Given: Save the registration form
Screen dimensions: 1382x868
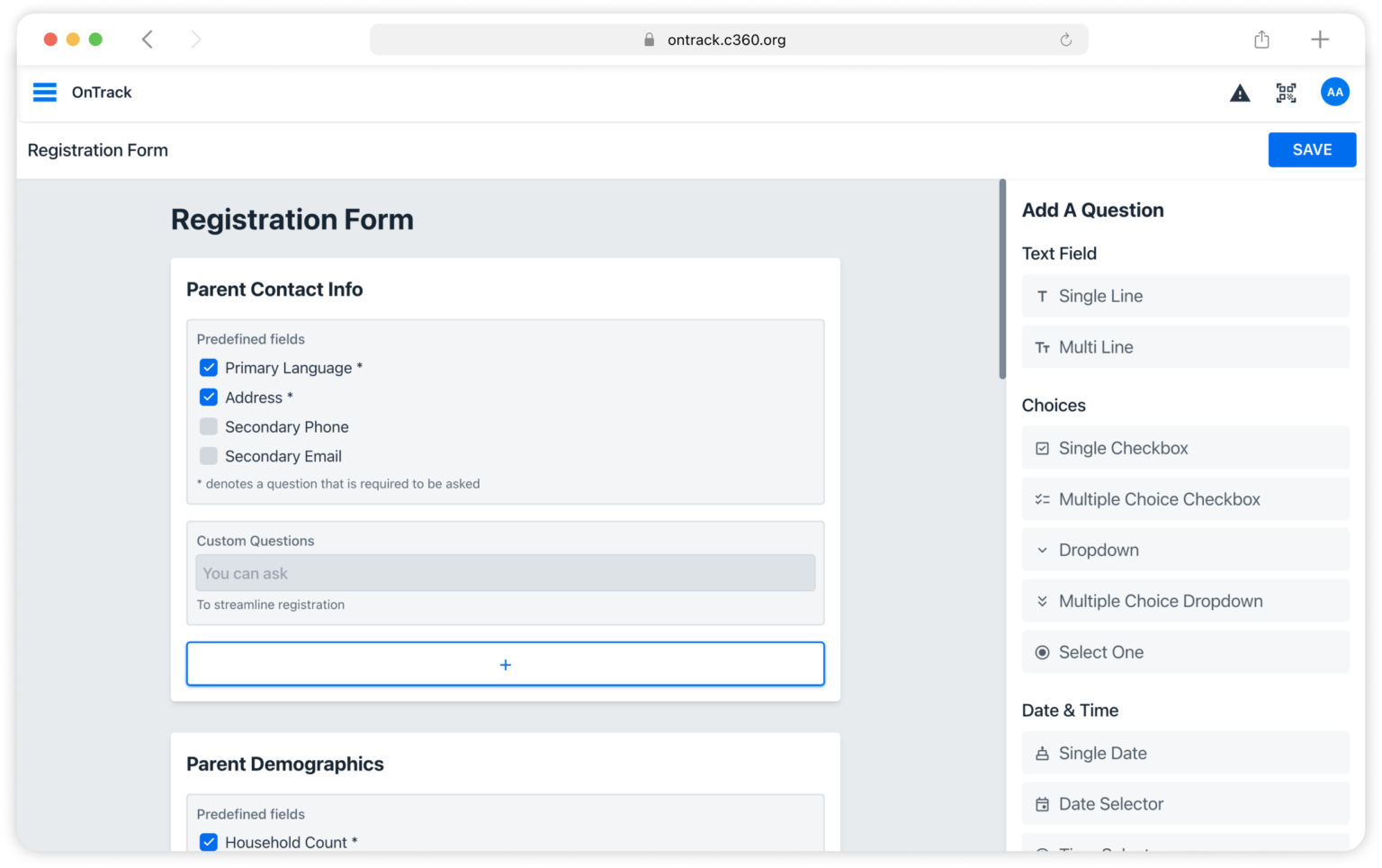Looking at the screenshot, I should click(x=1311, y=150).
